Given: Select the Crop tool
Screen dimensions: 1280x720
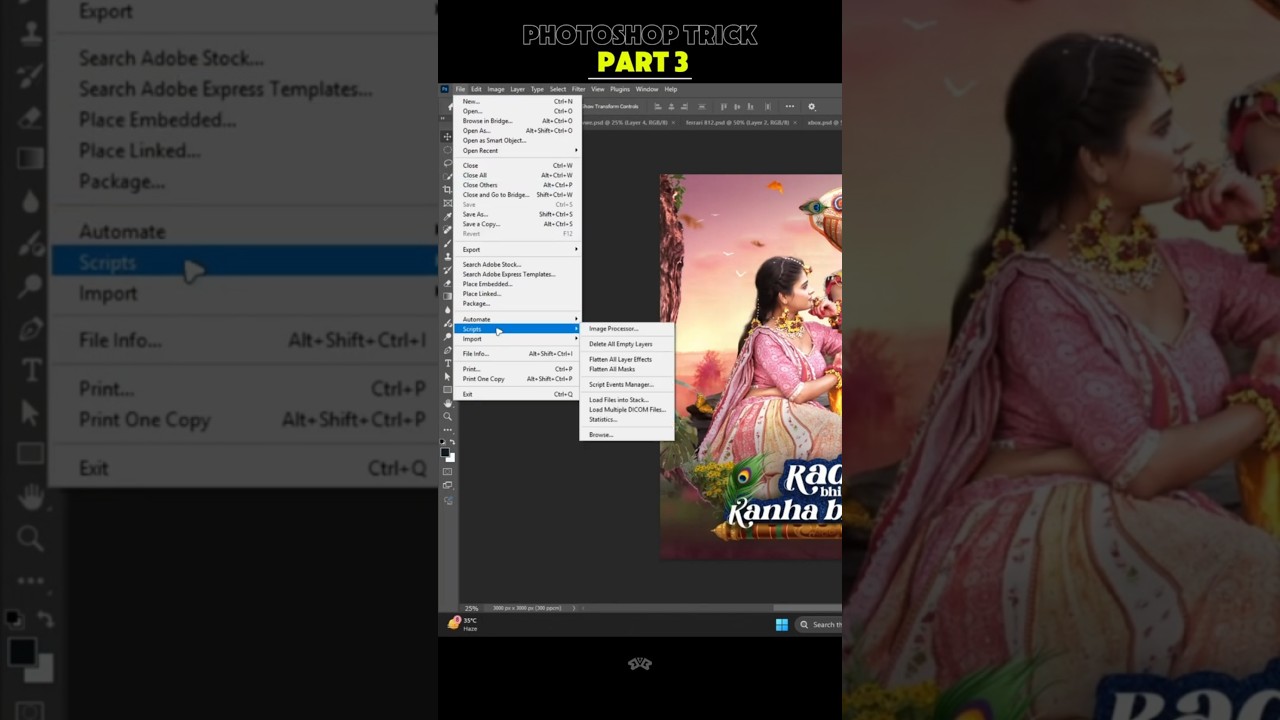Looking at the screenshot, I should tap(447, 190).
